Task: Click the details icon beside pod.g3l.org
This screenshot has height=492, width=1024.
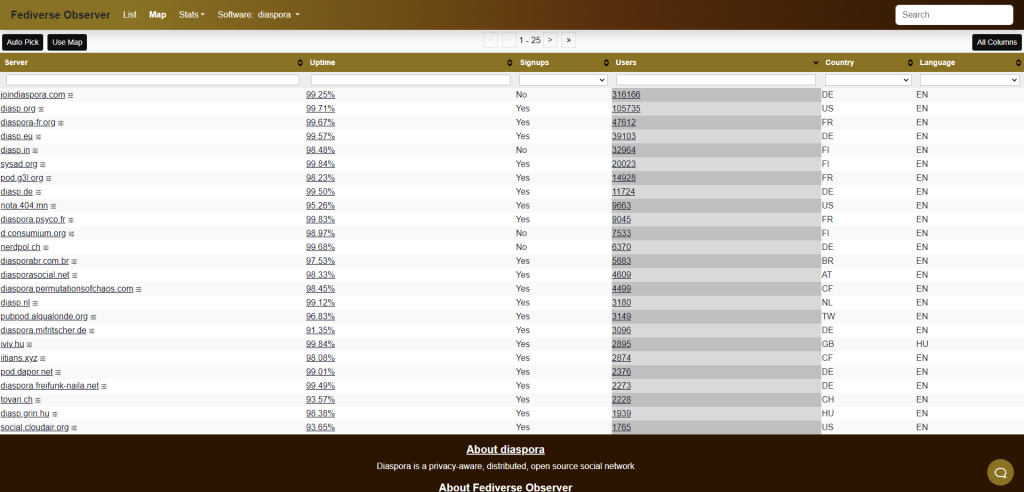Action: [x=49, y=178]
